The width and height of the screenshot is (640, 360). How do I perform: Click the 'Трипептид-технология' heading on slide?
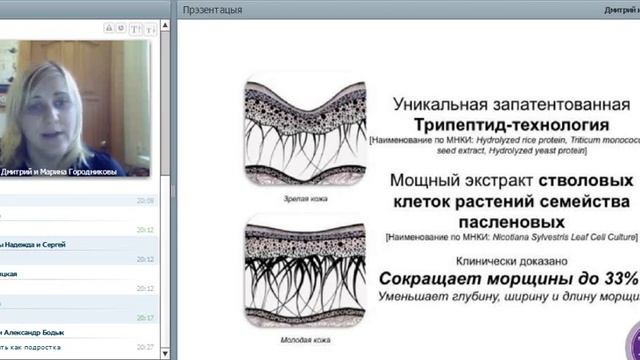(511, 125)
